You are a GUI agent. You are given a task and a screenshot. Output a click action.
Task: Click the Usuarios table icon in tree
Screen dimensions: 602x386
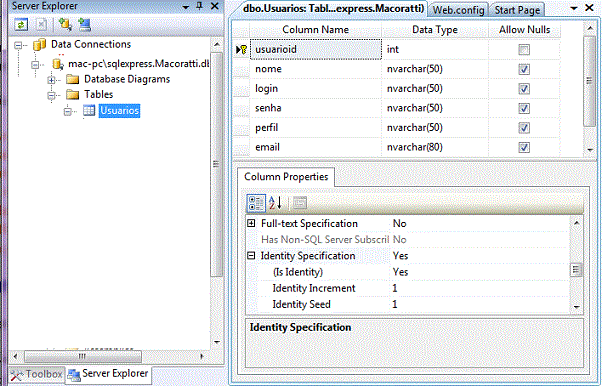[89, 111]
